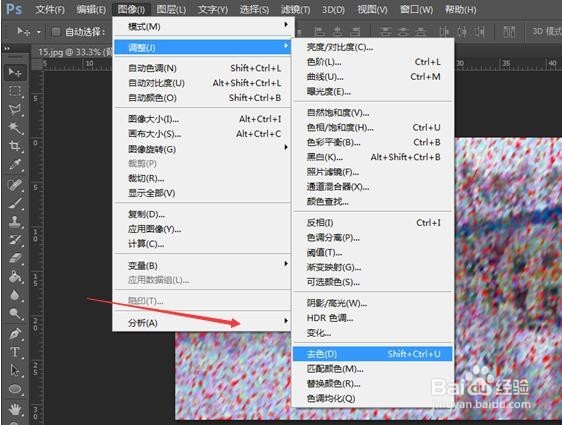Toggle the 自动选择 checkbox

[56, 32]
